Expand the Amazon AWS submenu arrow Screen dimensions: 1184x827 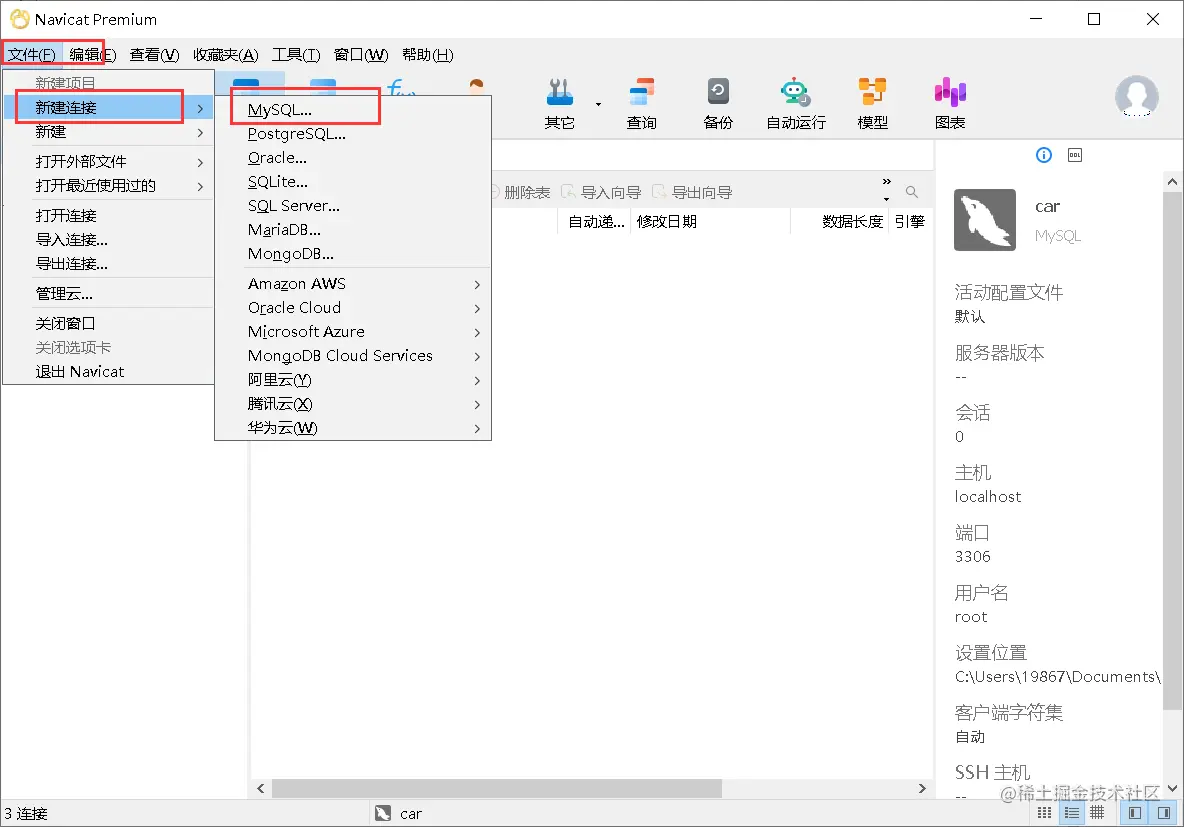coord(477,285)
